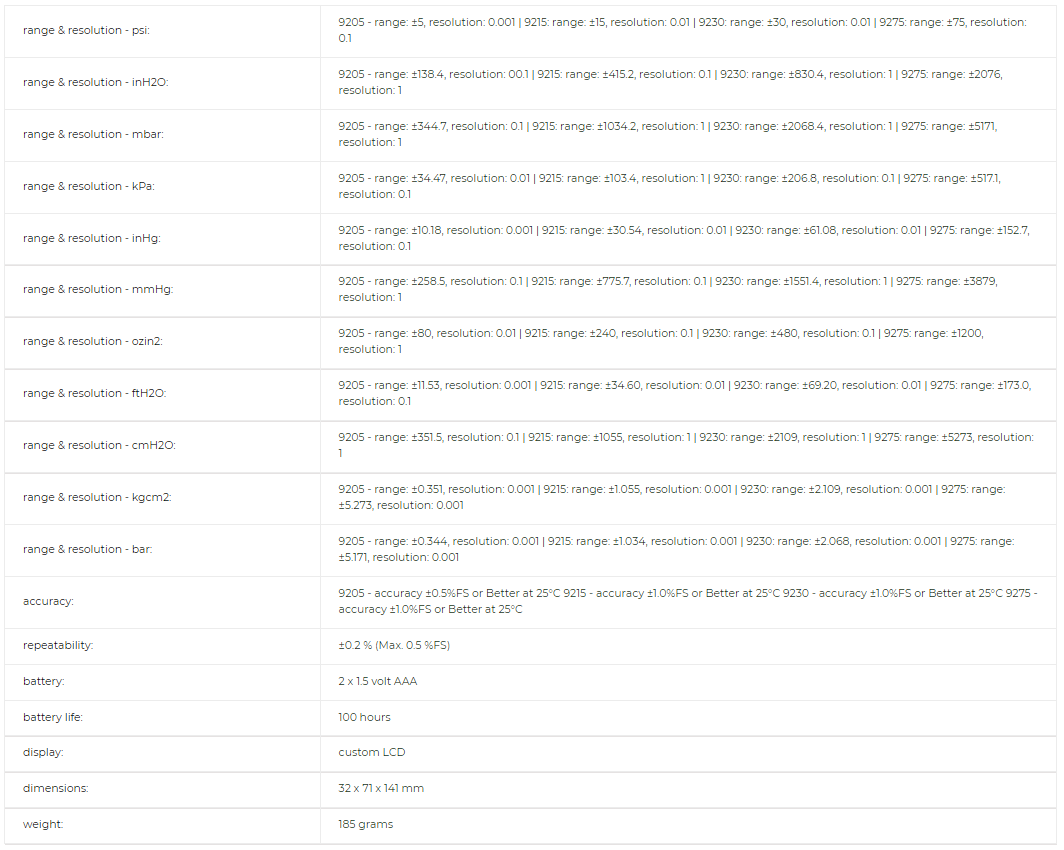The width and height of the screenshot is (1064, 850).
Task: Click the 'battery life:' row label
Action: tap(53, 718)
